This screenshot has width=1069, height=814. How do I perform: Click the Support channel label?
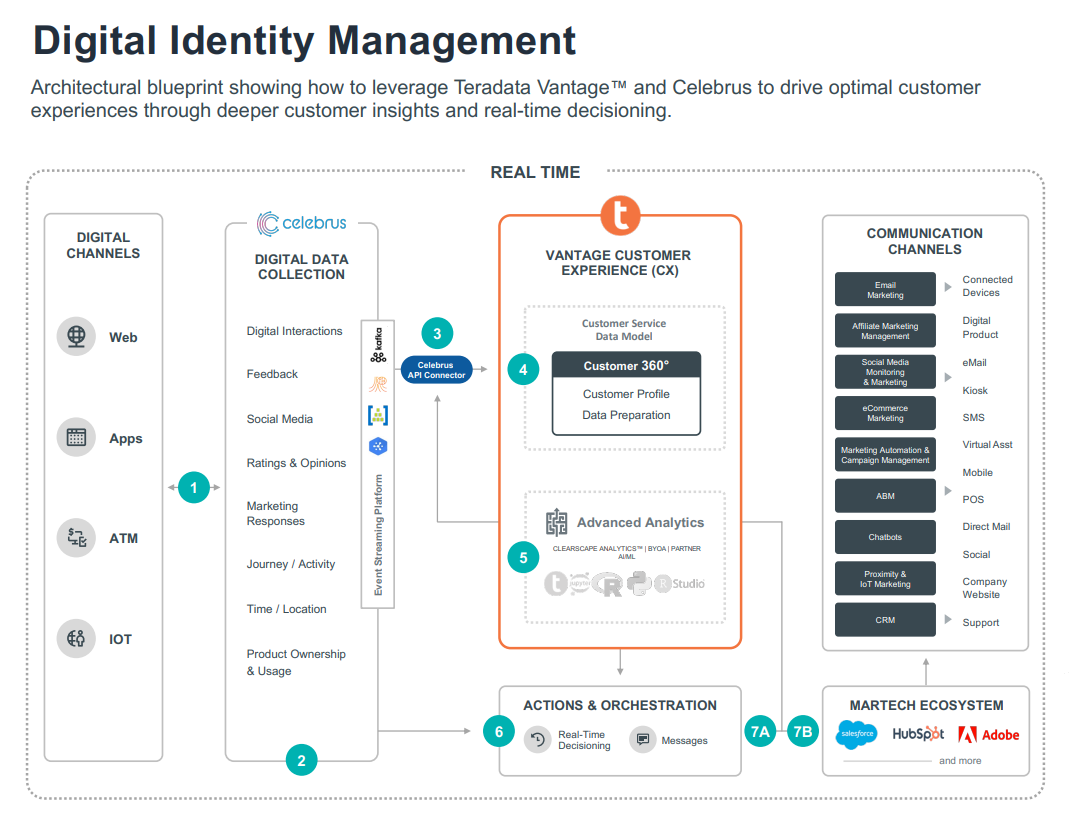coord(980,622)
